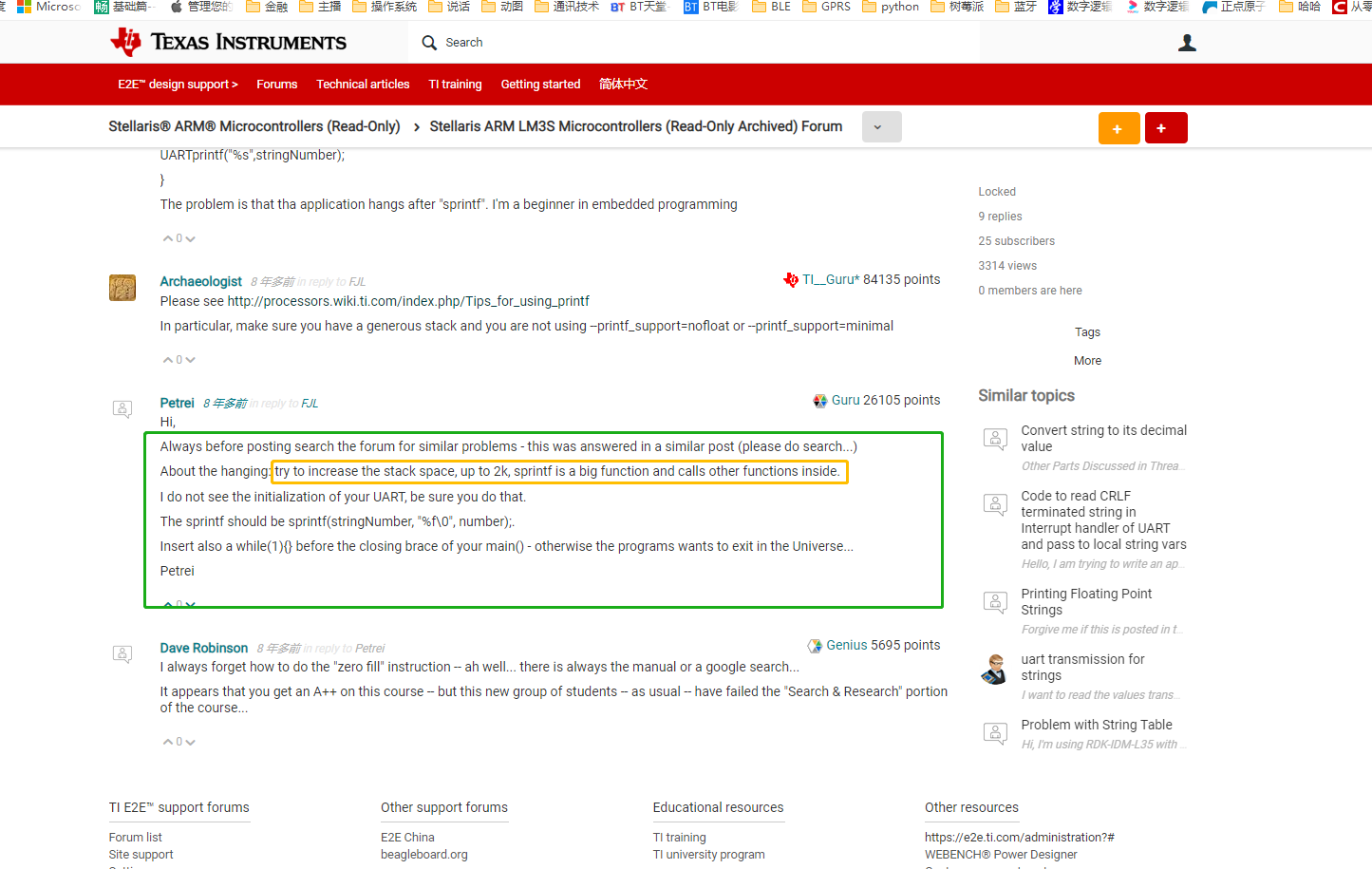Viewport: 1372px width, 869px height.
Task: Click 'in reply to FJL' on Archaeologist's post
Action: (331, 282)
